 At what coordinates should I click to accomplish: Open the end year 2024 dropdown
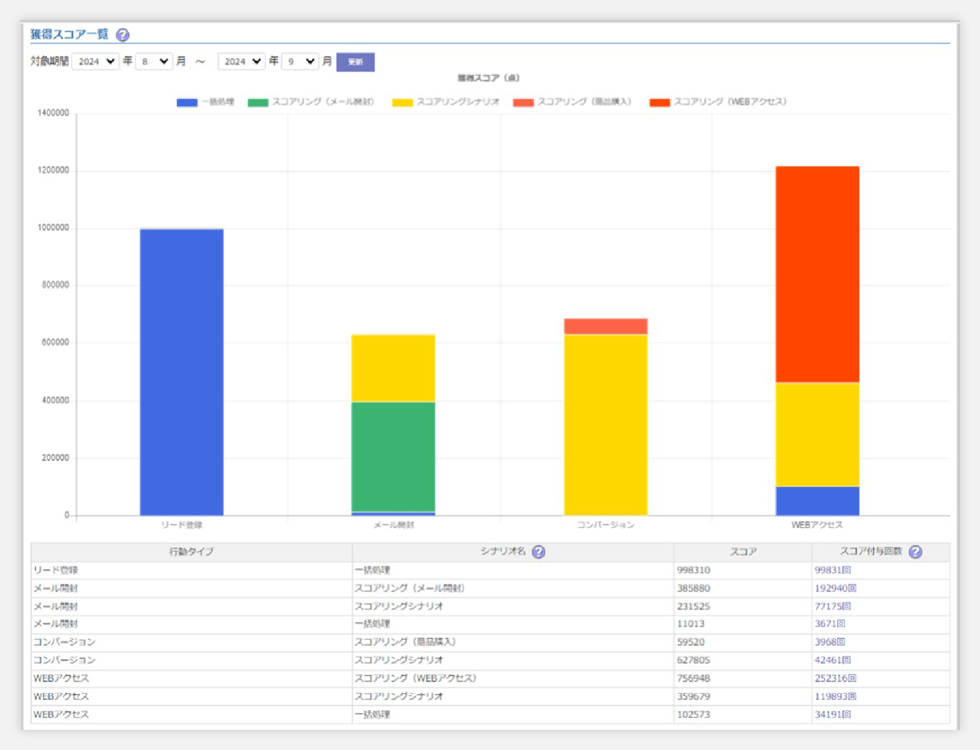[241, 61]
